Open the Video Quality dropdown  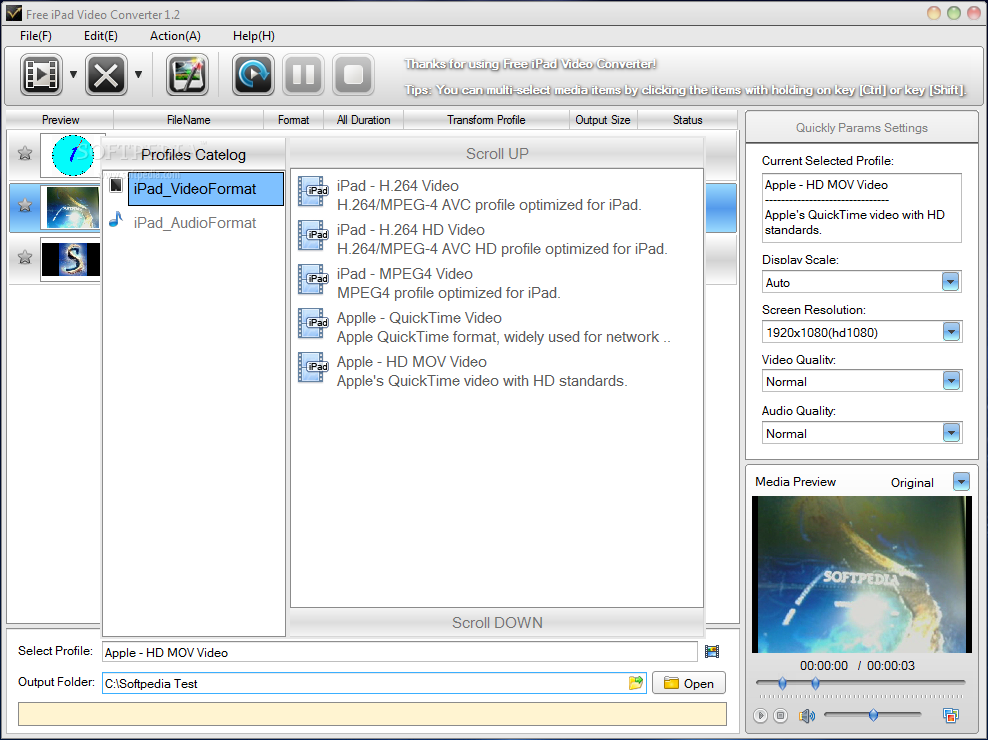tap(951, 381)
